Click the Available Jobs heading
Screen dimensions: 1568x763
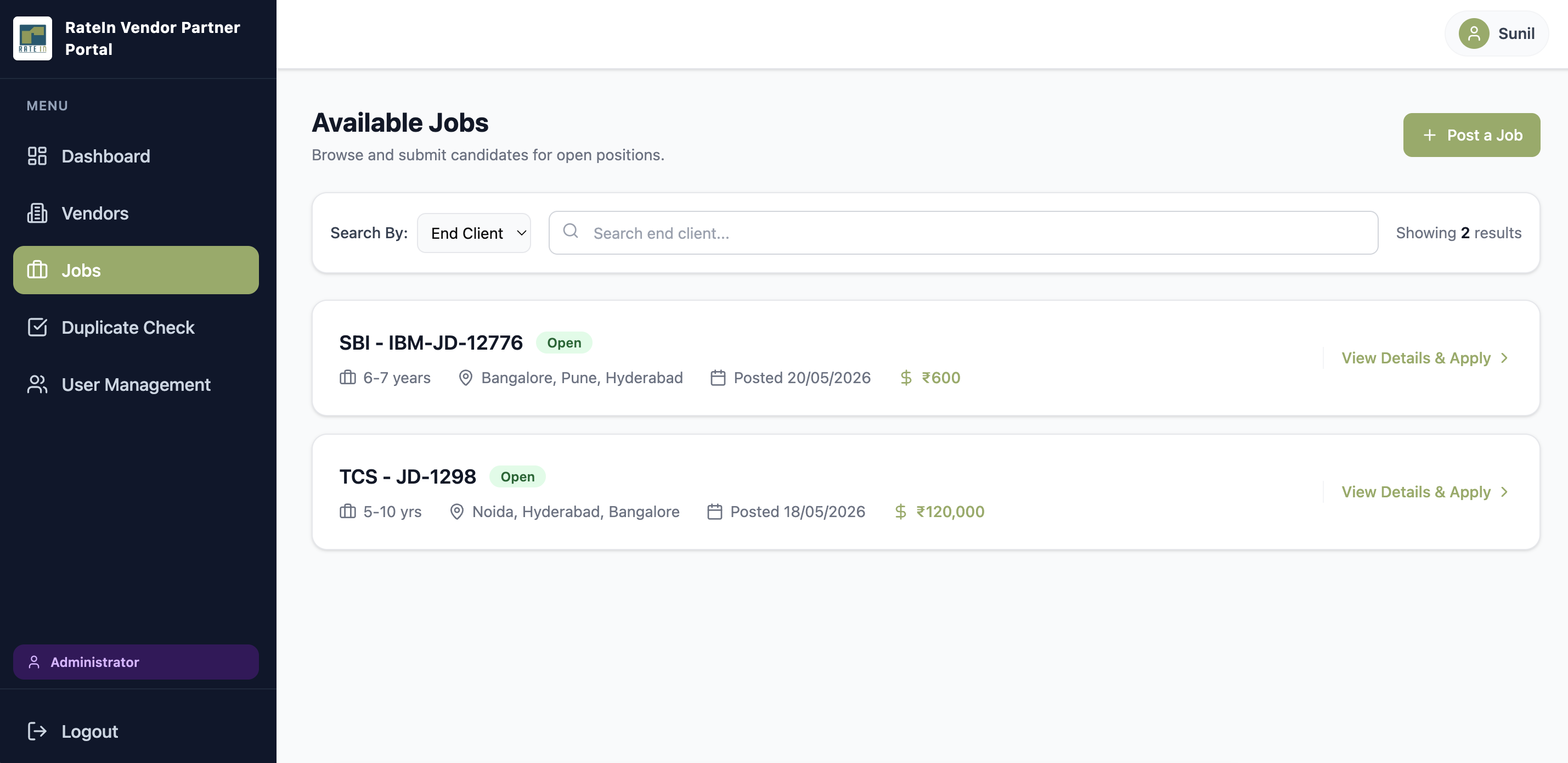tap(400, 122)
